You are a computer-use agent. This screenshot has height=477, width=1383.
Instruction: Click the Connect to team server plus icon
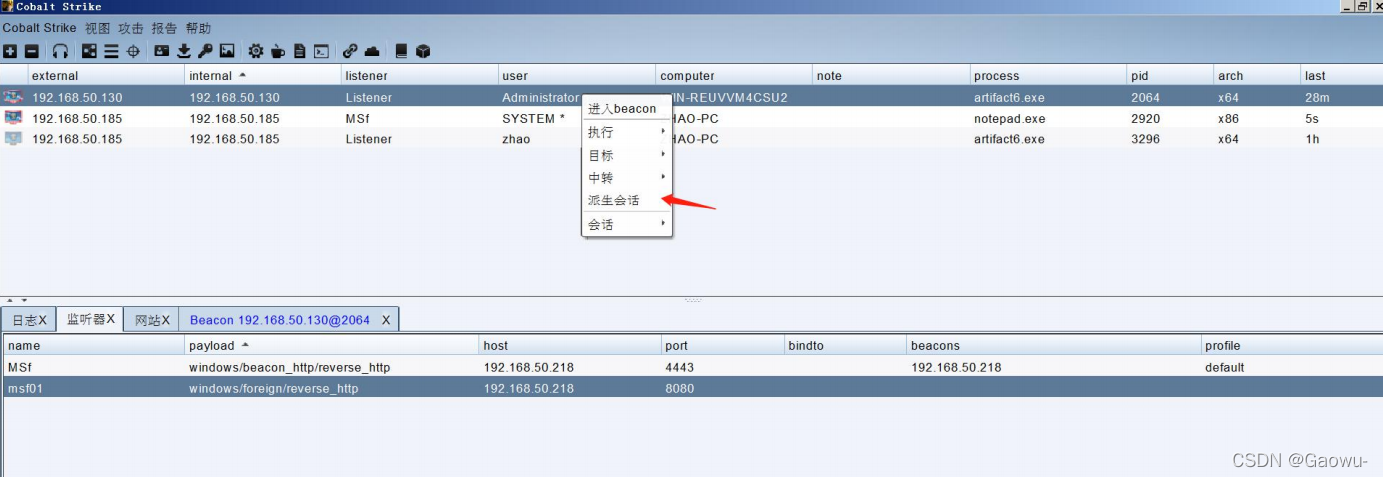(x=10, y=51)
